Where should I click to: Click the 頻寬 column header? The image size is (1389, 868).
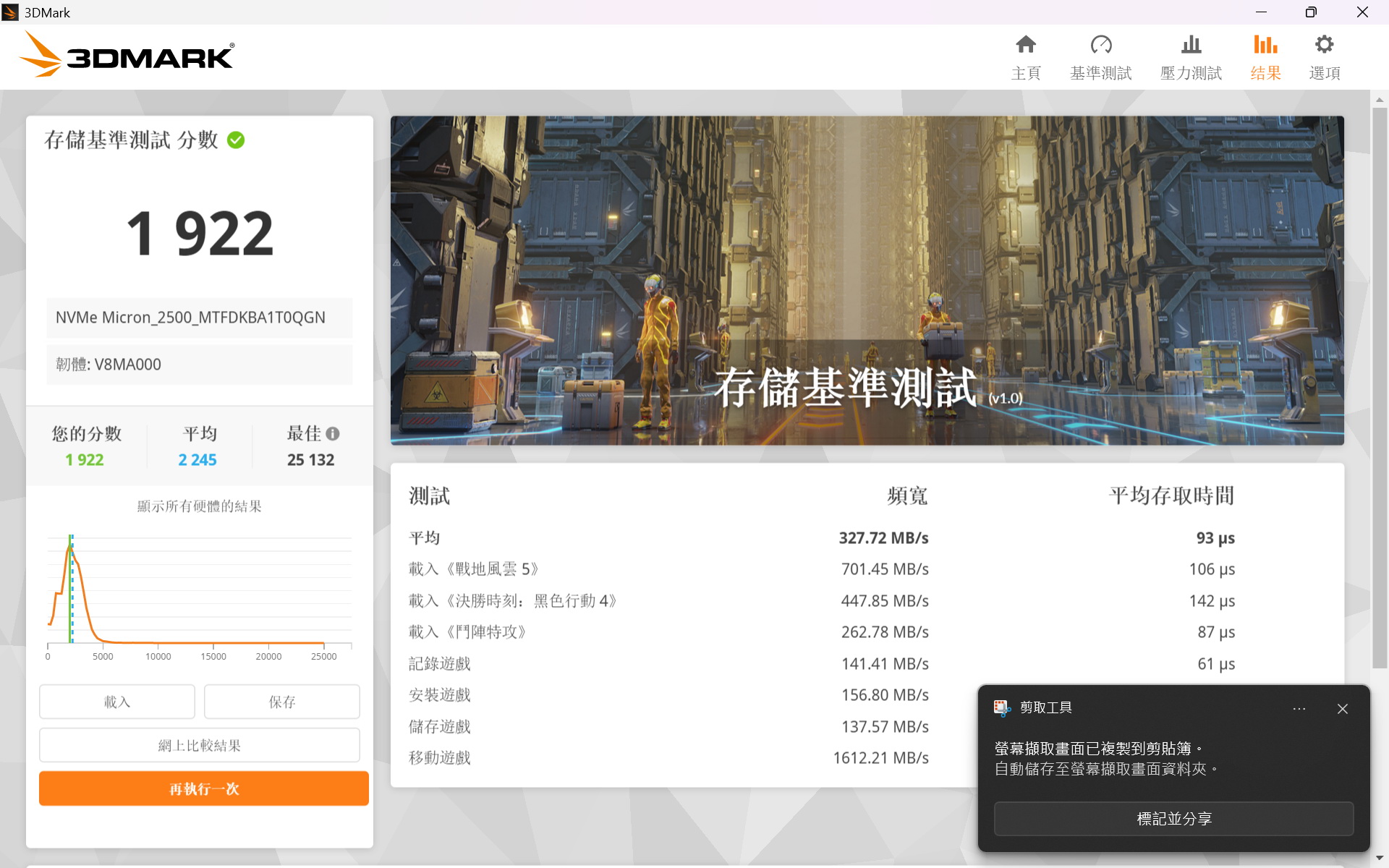click(x=907, y=496)
